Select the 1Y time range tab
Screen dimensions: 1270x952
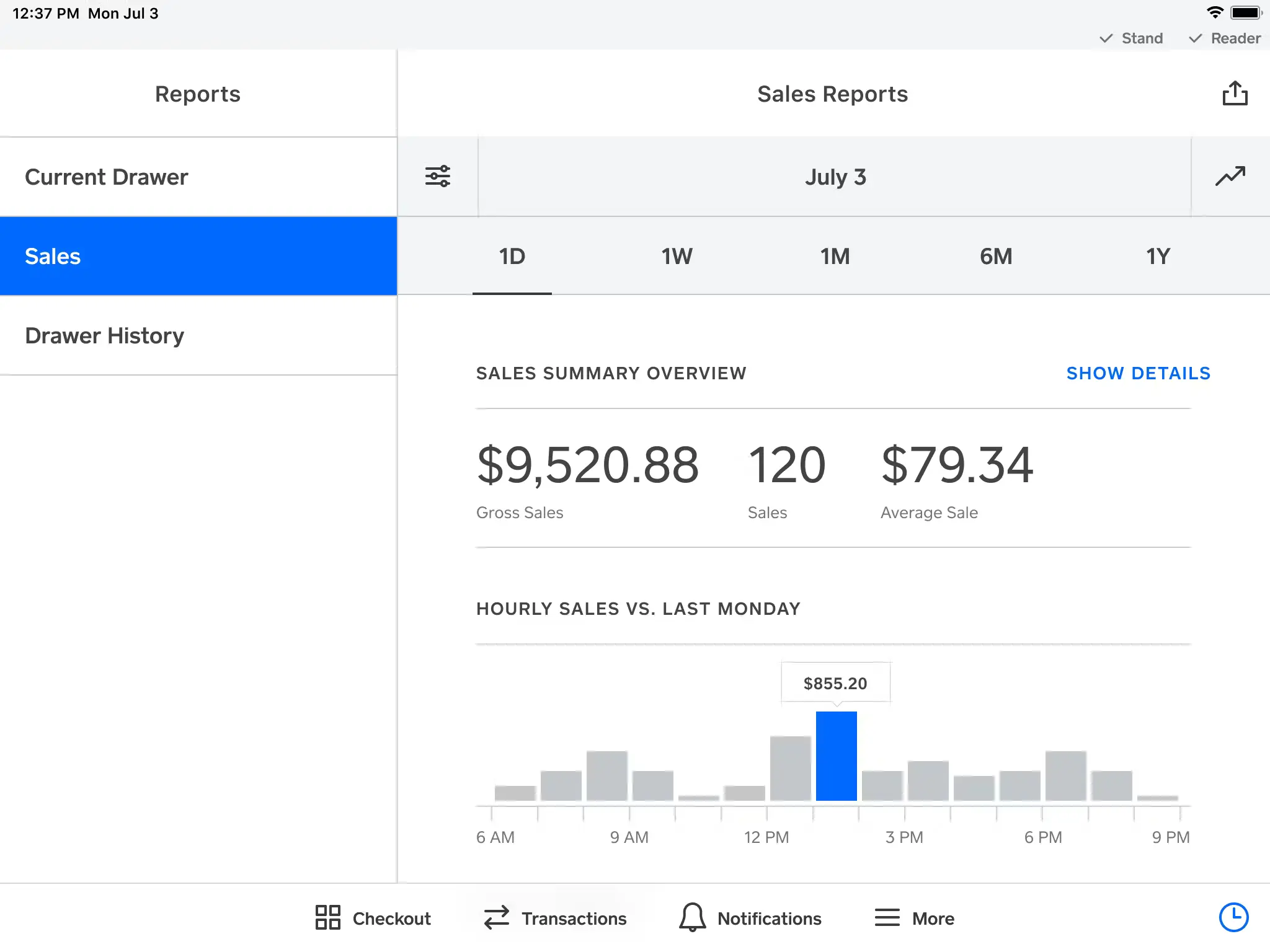pyautogui.click(x=1157, y=255)
